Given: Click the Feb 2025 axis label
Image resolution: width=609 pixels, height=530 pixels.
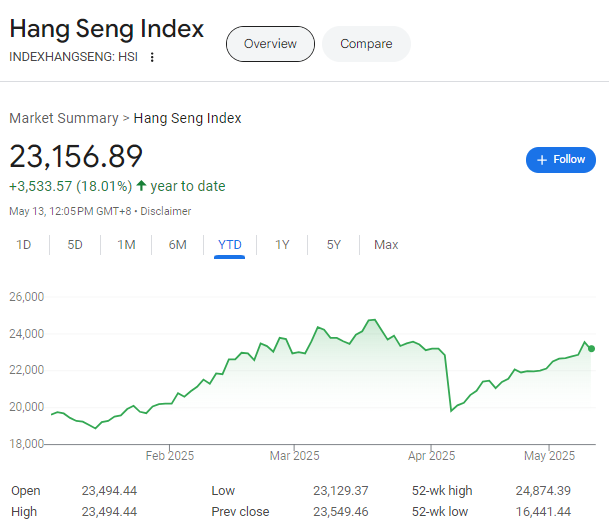Looking at the screenshot, I should (x=170, y=456).
